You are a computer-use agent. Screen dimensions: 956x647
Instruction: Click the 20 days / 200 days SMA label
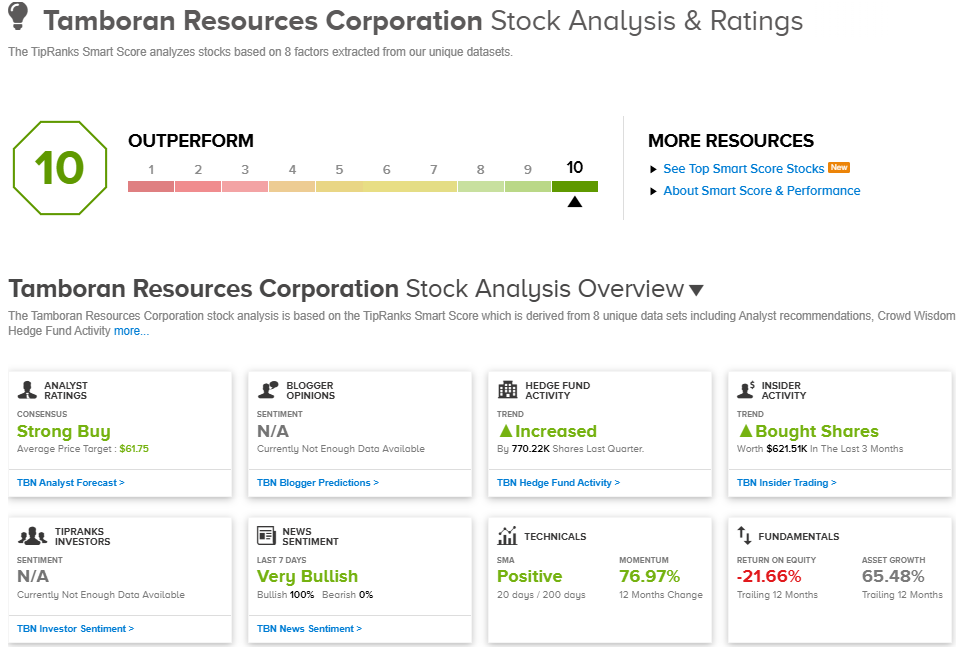pos(541,595)
